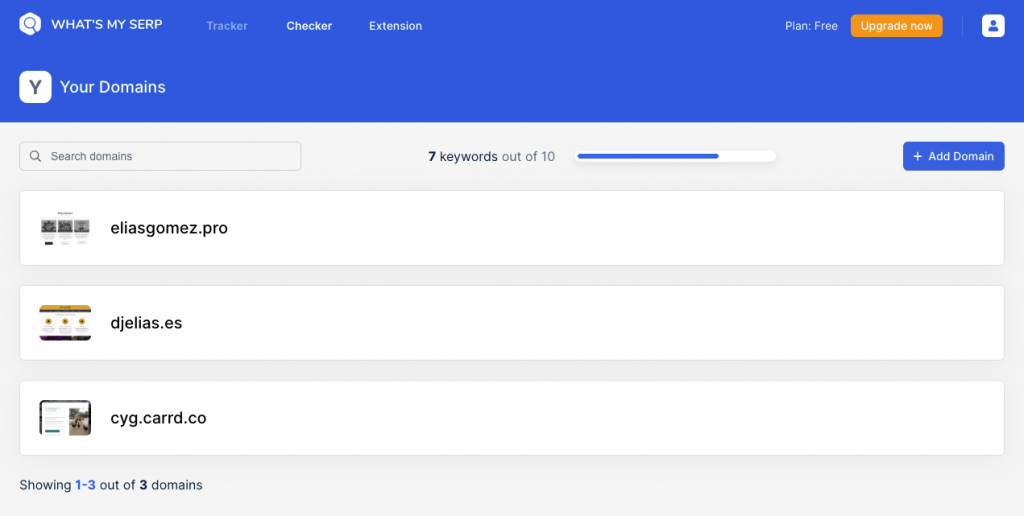Open the djelias.es site thumbnail

pyautogui.click(x=65, y=323)
